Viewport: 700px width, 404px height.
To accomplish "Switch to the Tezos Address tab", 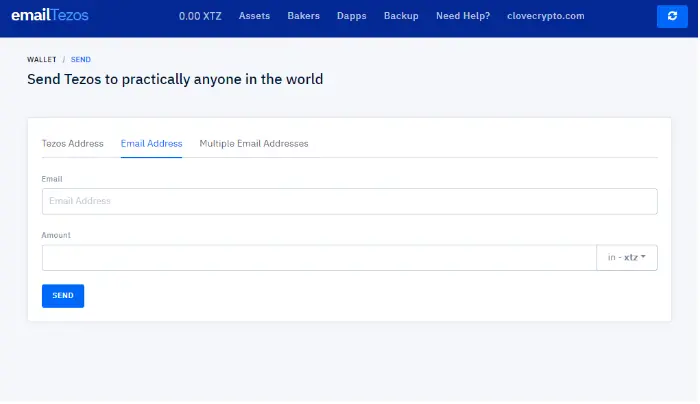I will pyautogui.click(x=73, y=144).
